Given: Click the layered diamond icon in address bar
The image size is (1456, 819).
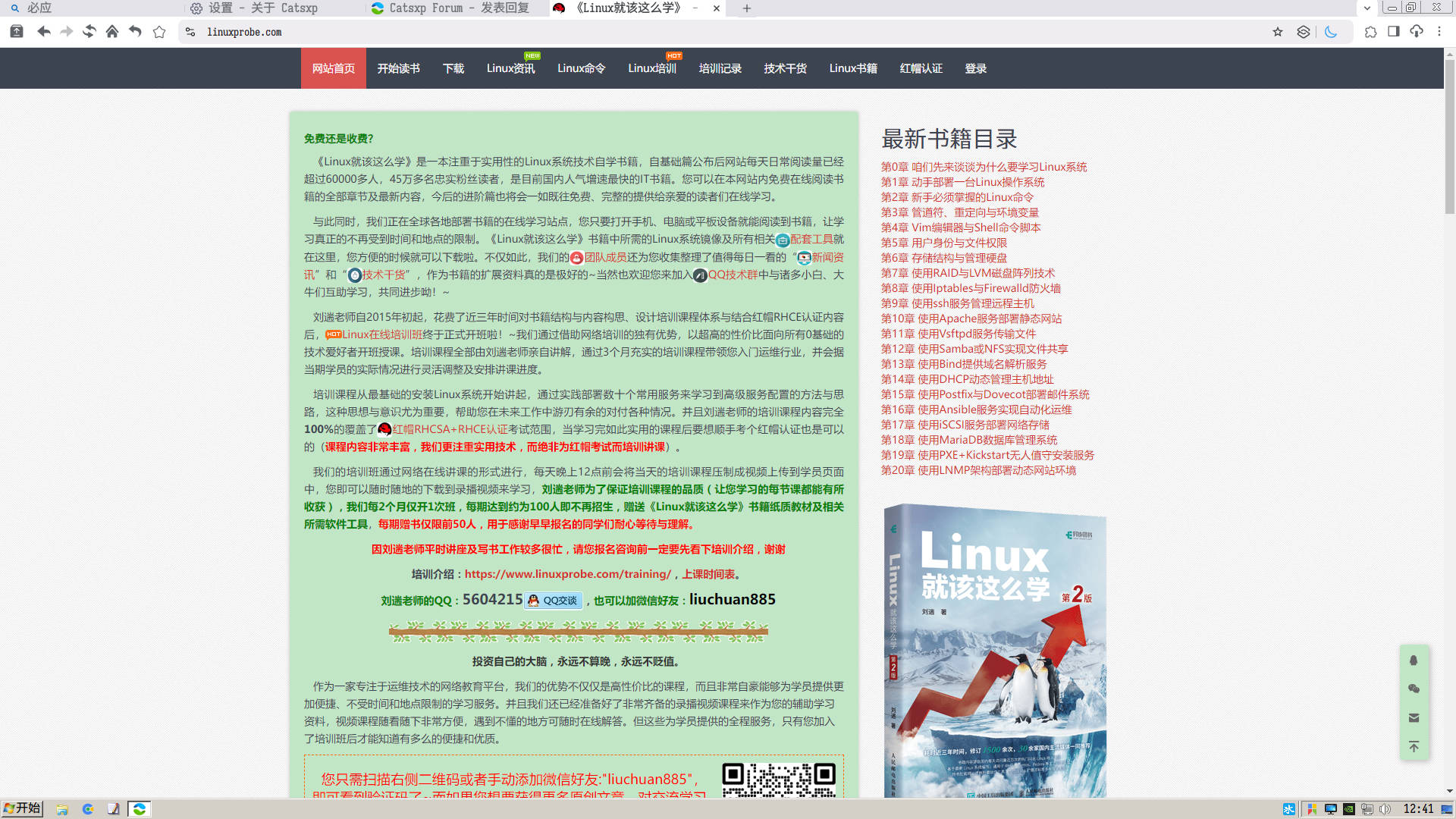Looking at the screenshot, I should [1304, 32].
